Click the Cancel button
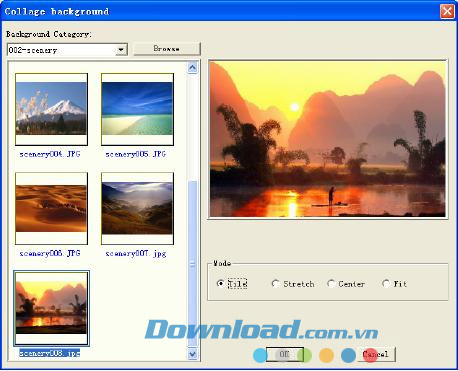The image size is (458, 371). point(376,354)
